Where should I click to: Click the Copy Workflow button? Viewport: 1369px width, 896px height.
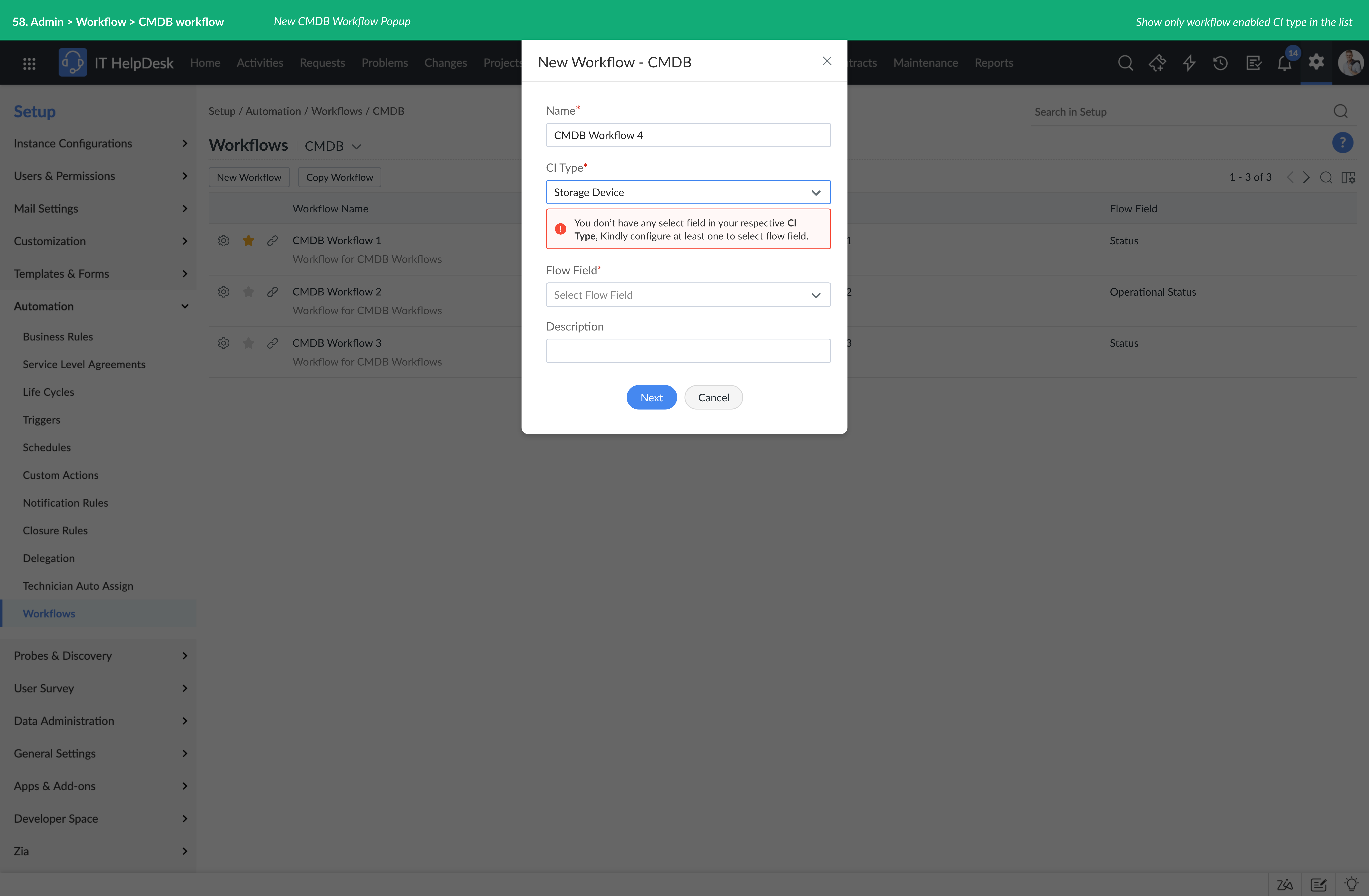[x=339, y=177]
